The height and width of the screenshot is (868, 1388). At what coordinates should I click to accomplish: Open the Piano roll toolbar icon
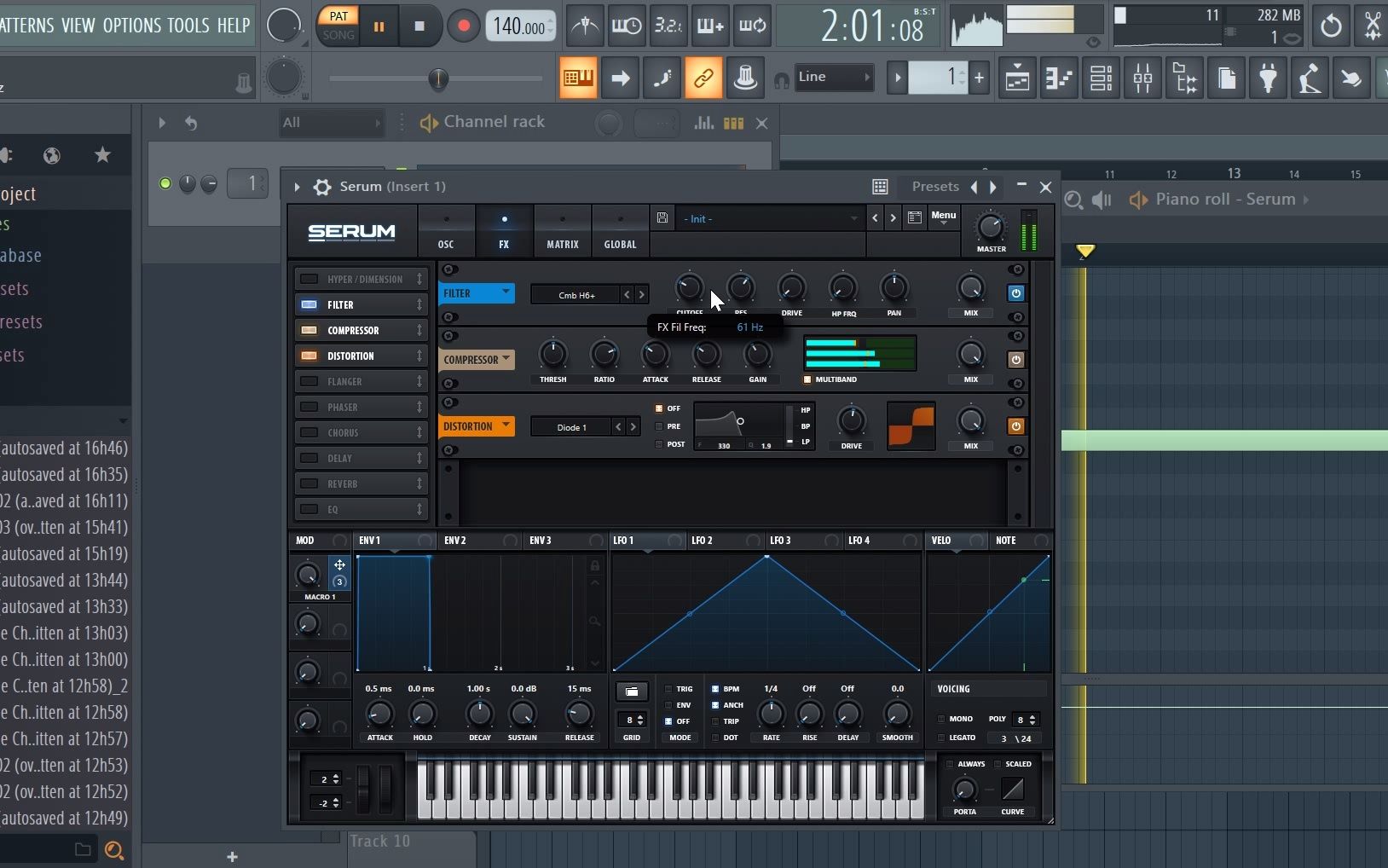pos(1059,78)
